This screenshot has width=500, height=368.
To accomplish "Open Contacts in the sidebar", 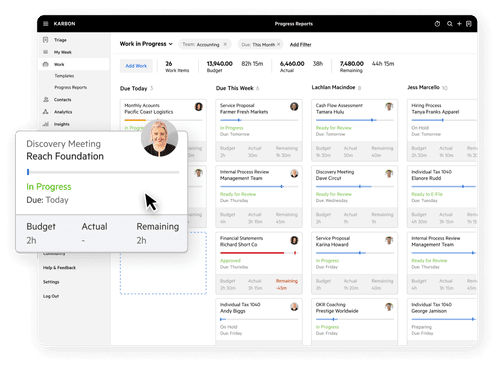I will coord(63,99).
